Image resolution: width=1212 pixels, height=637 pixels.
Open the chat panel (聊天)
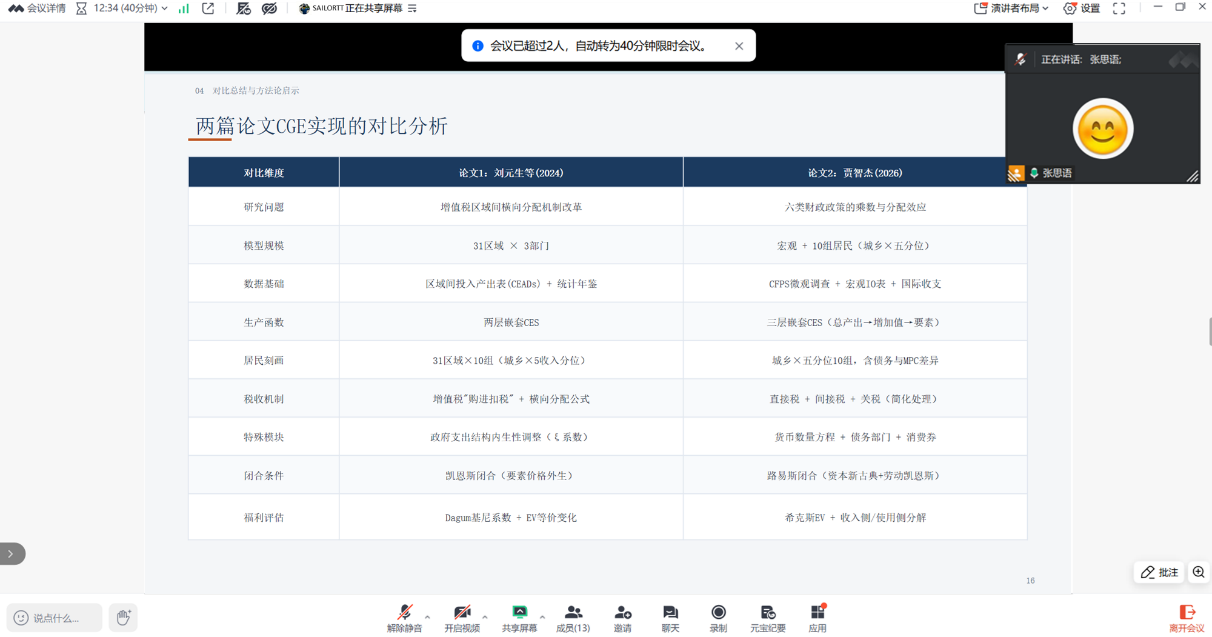(670, 618)
